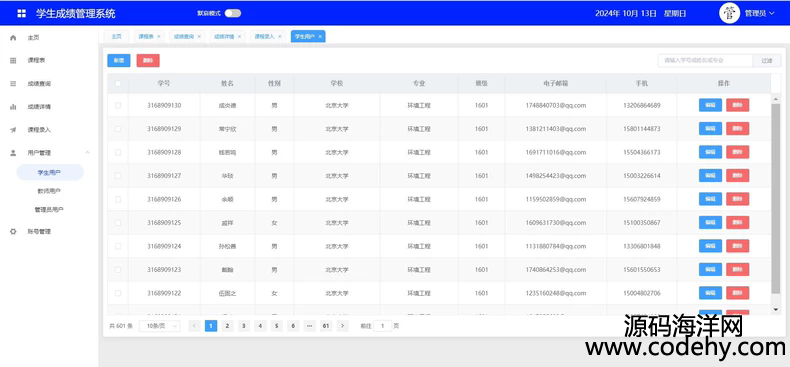Close the 课程表 tab with its x
790x367 pixels.
click(159, 36)
